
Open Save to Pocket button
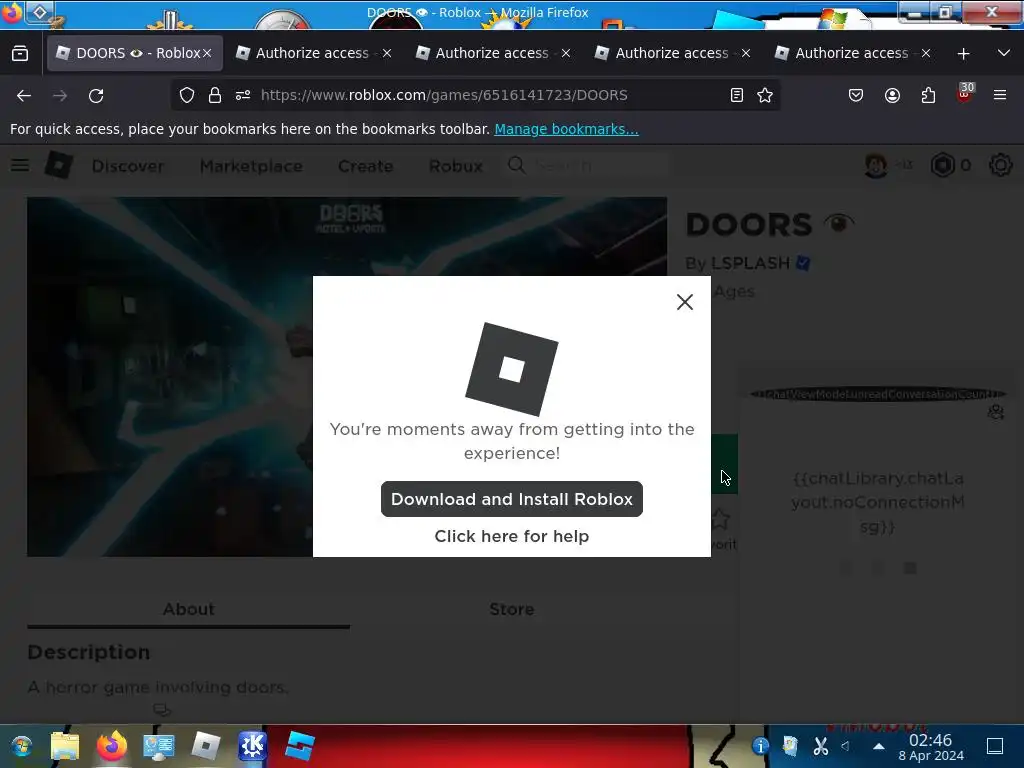click(x=856, y=95)
